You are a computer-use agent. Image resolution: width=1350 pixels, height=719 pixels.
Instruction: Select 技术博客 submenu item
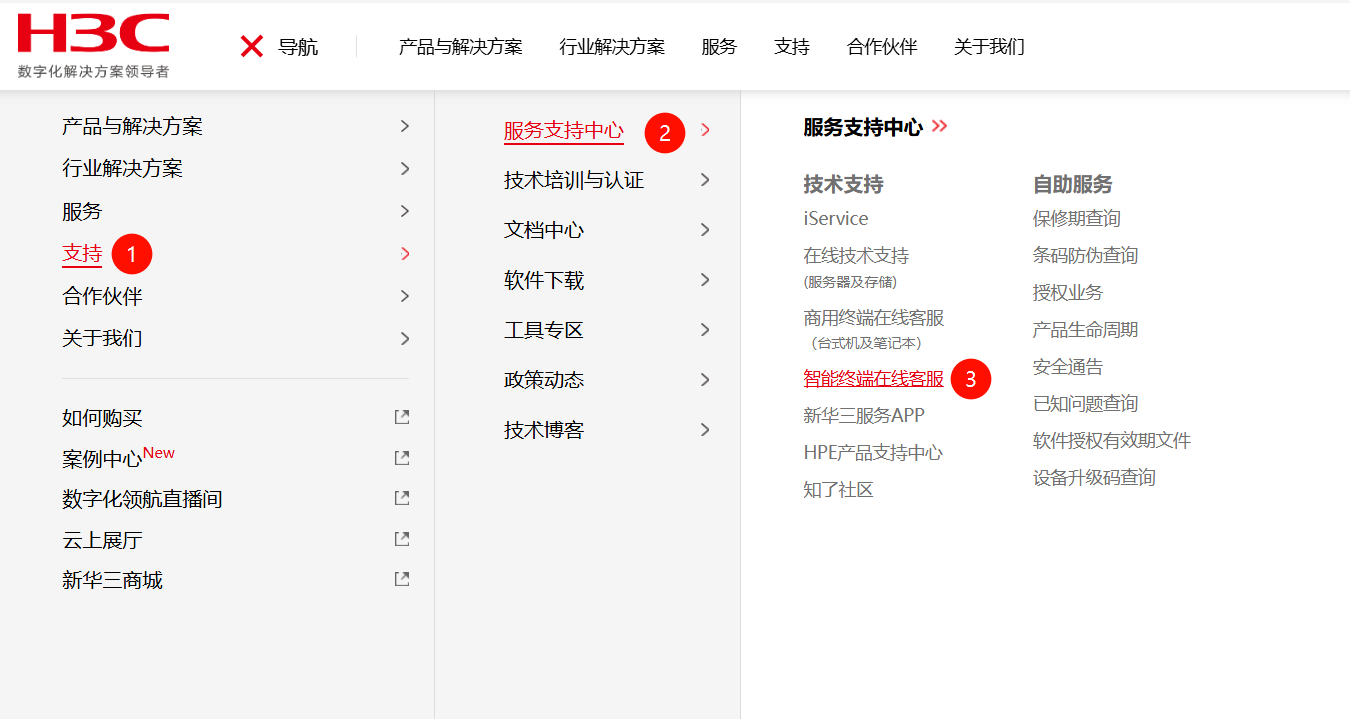click(x=544, y=430)
